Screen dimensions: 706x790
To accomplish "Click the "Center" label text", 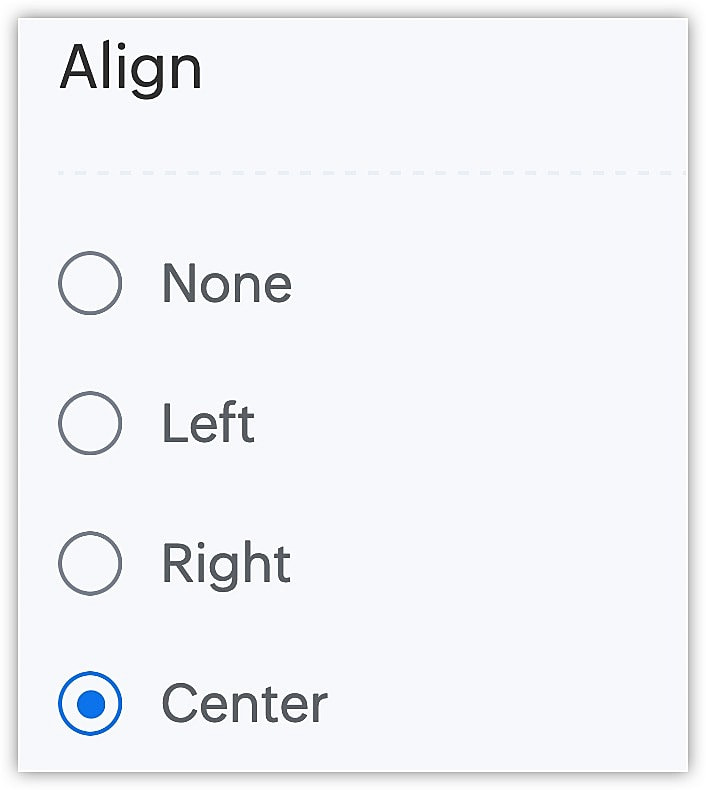I will [244, 704].
